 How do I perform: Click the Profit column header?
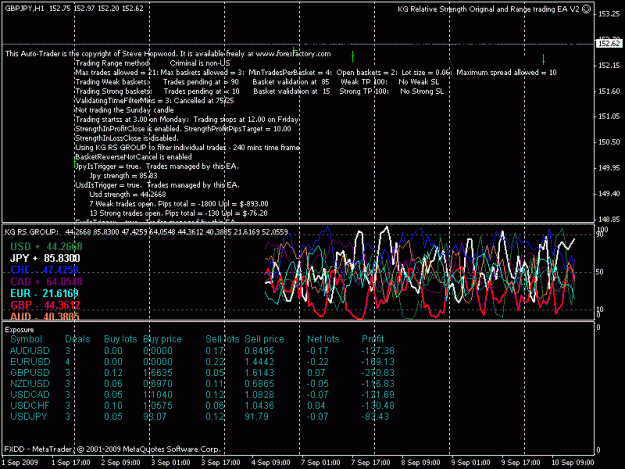pyautogui.click(x=372, y=339)
